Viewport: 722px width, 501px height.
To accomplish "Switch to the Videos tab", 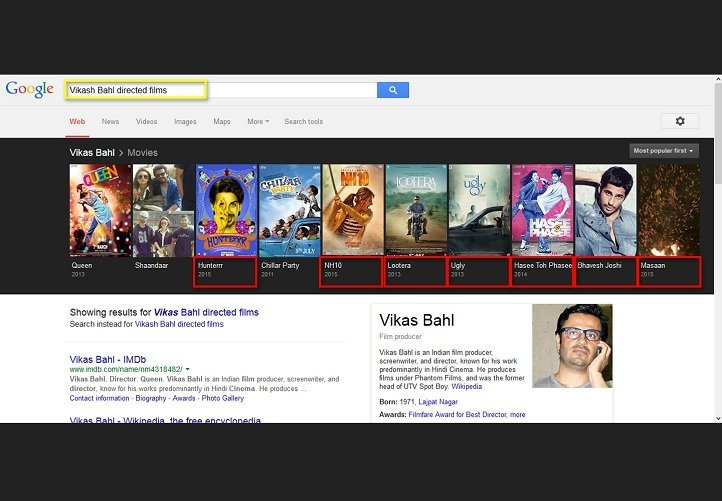I will 146,122.
